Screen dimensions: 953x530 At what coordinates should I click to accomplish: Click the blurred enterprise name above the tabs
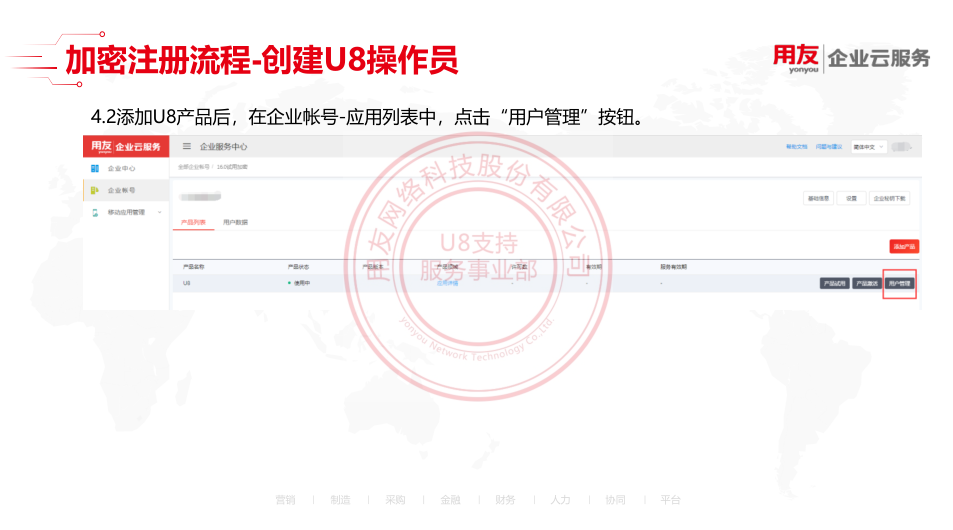tap(200, 196)
